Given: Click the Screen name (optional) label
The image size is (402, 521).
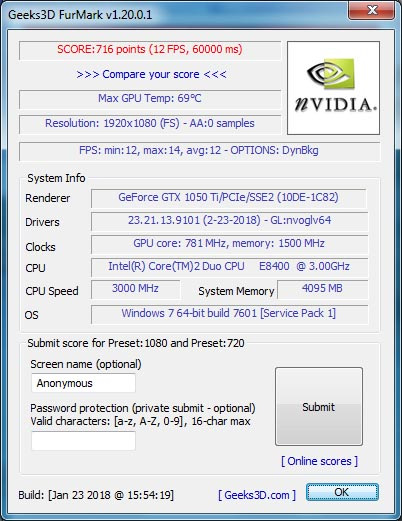Looking at the screenshot, I should click(86, 364).
